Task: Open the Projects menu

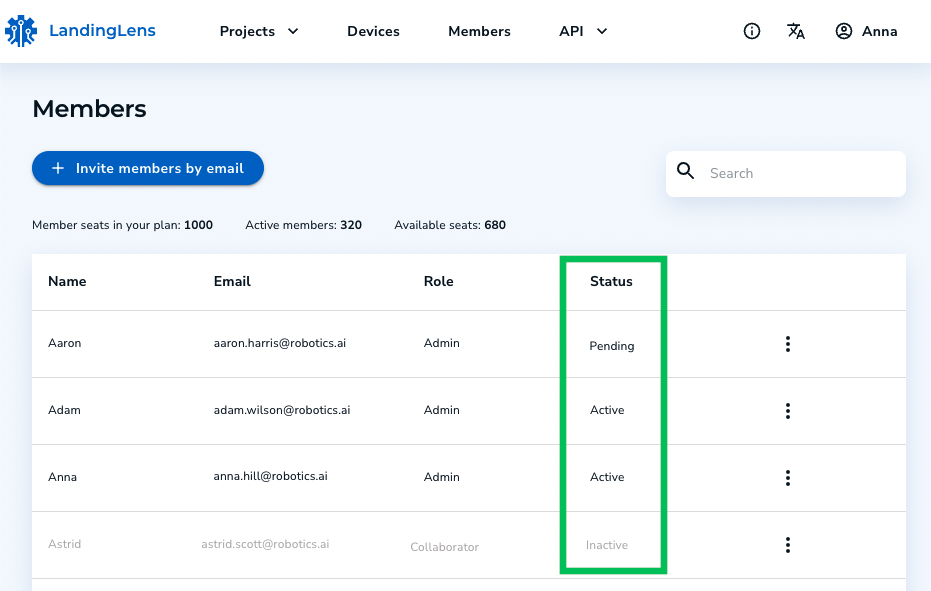Action: [x=248, y=31]
